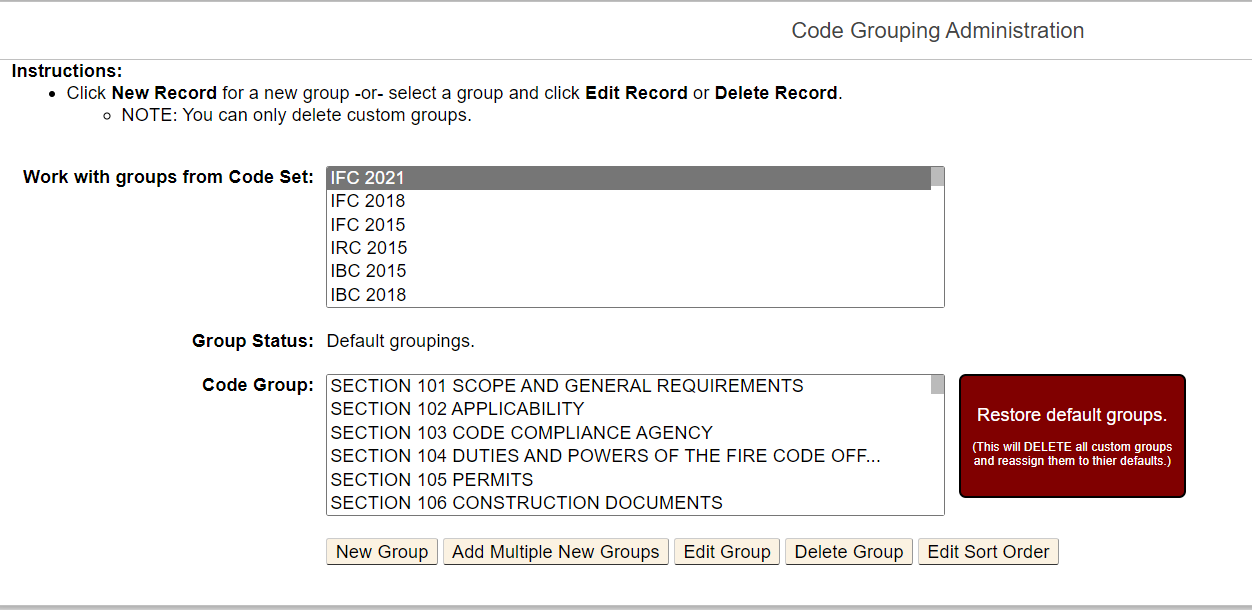
Task: Click the Code Set list scrollbar thumb
Action: [x=937, y=178]
